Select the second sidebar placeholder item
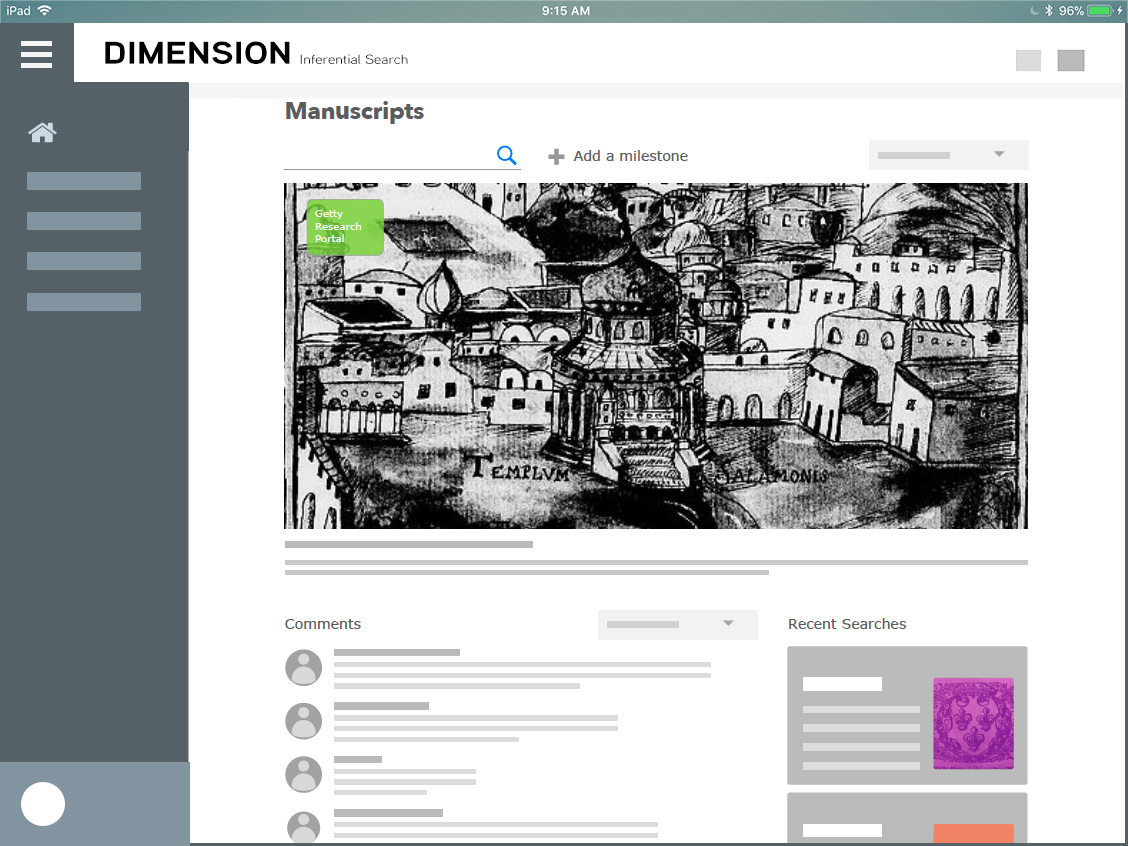This screenshot has height=846, width=1128. click(x=83, y=221)
